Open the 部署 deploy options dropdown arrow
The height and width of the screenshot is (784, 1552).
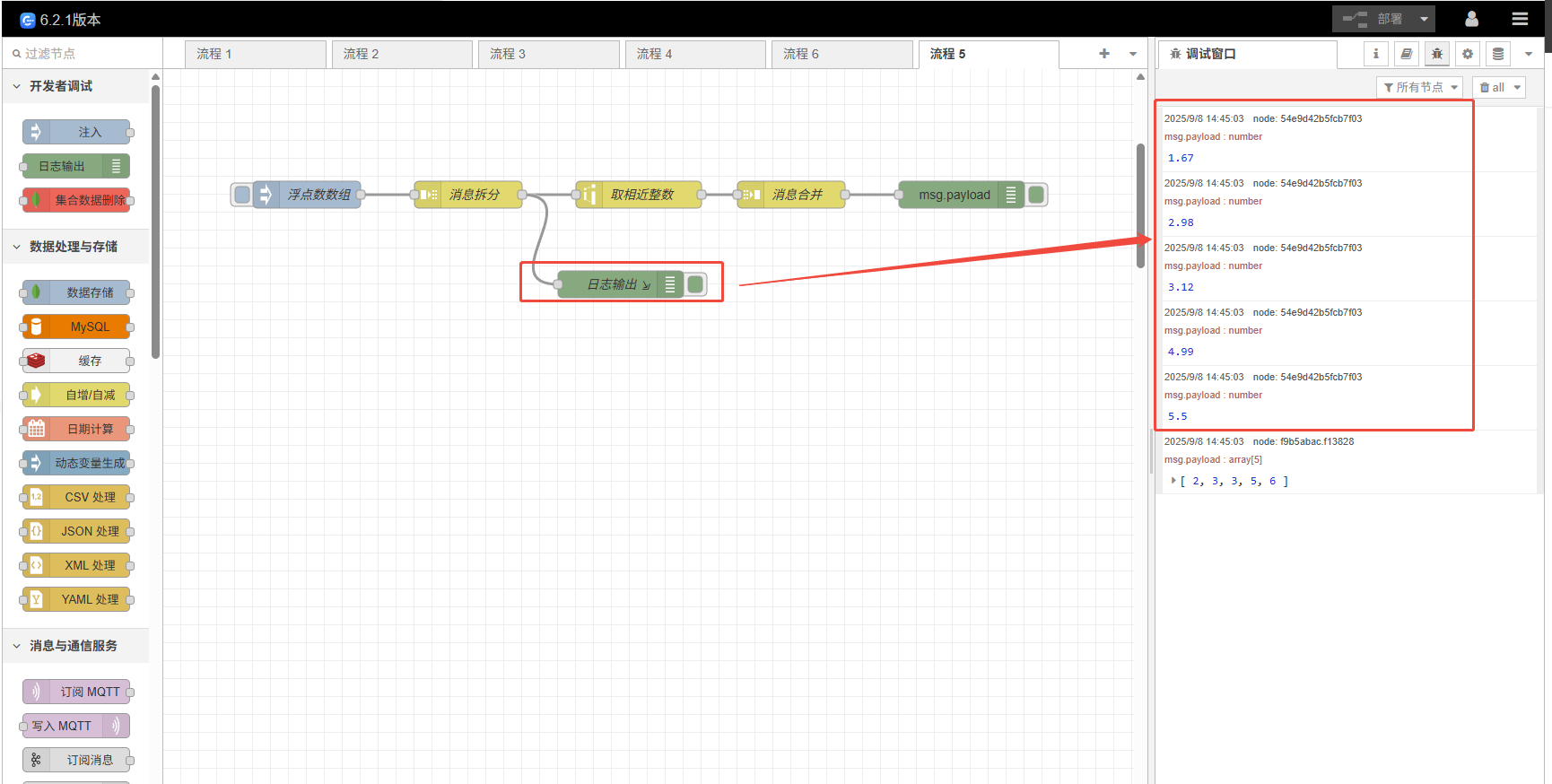[x=1424, y=19]
